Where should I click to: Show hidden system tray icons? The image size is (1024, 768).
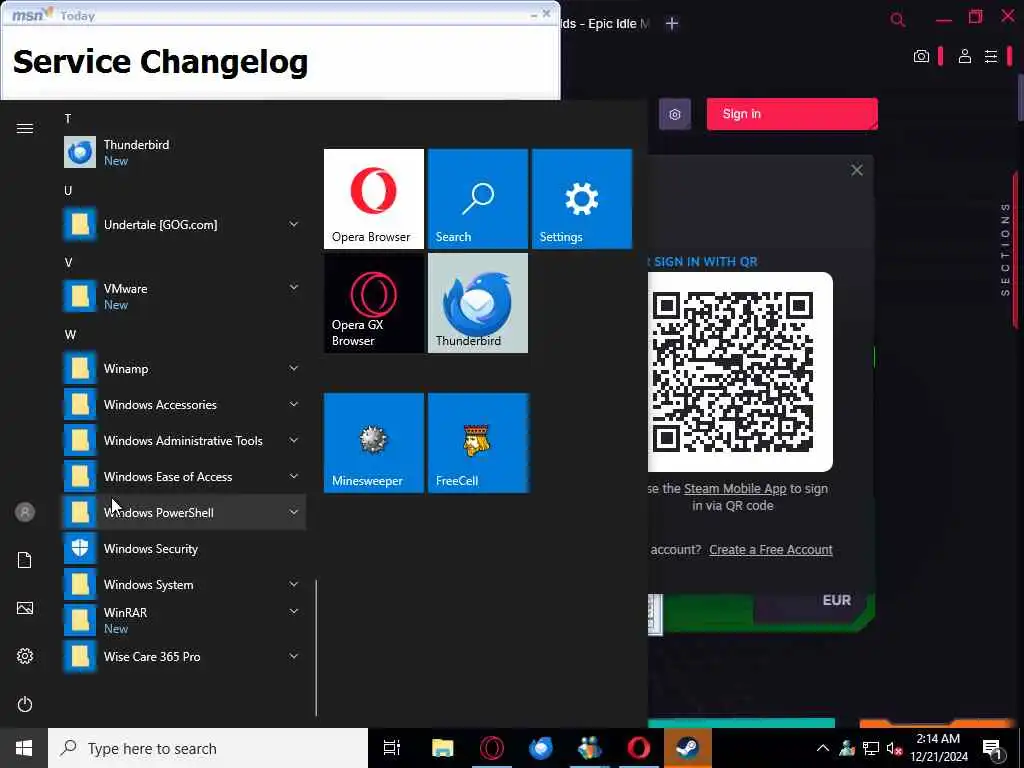tap(823, 748)
